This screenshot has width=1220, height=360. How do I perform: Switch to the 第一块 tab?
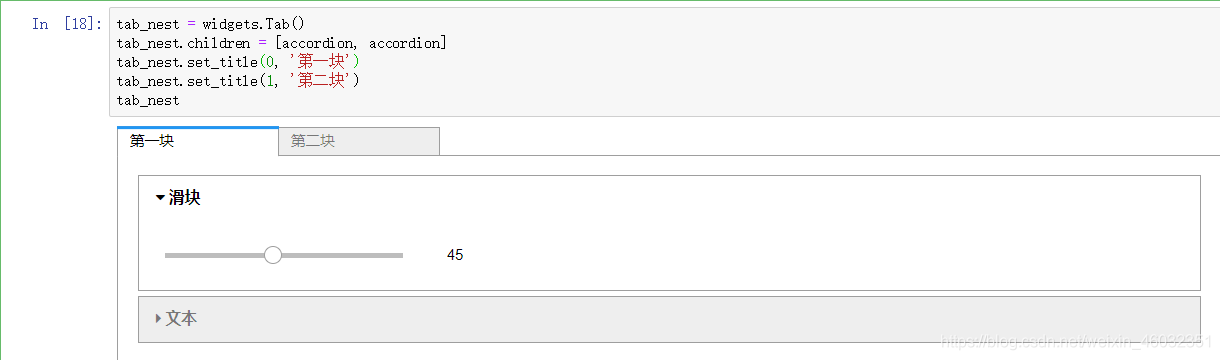(198, 141)
